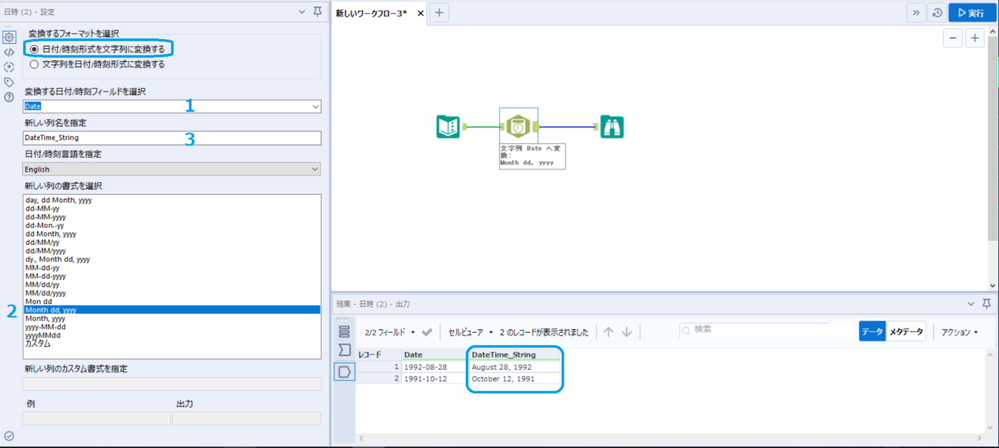
Task: Show the input anchor icon in results
Action: pos(345,350)
